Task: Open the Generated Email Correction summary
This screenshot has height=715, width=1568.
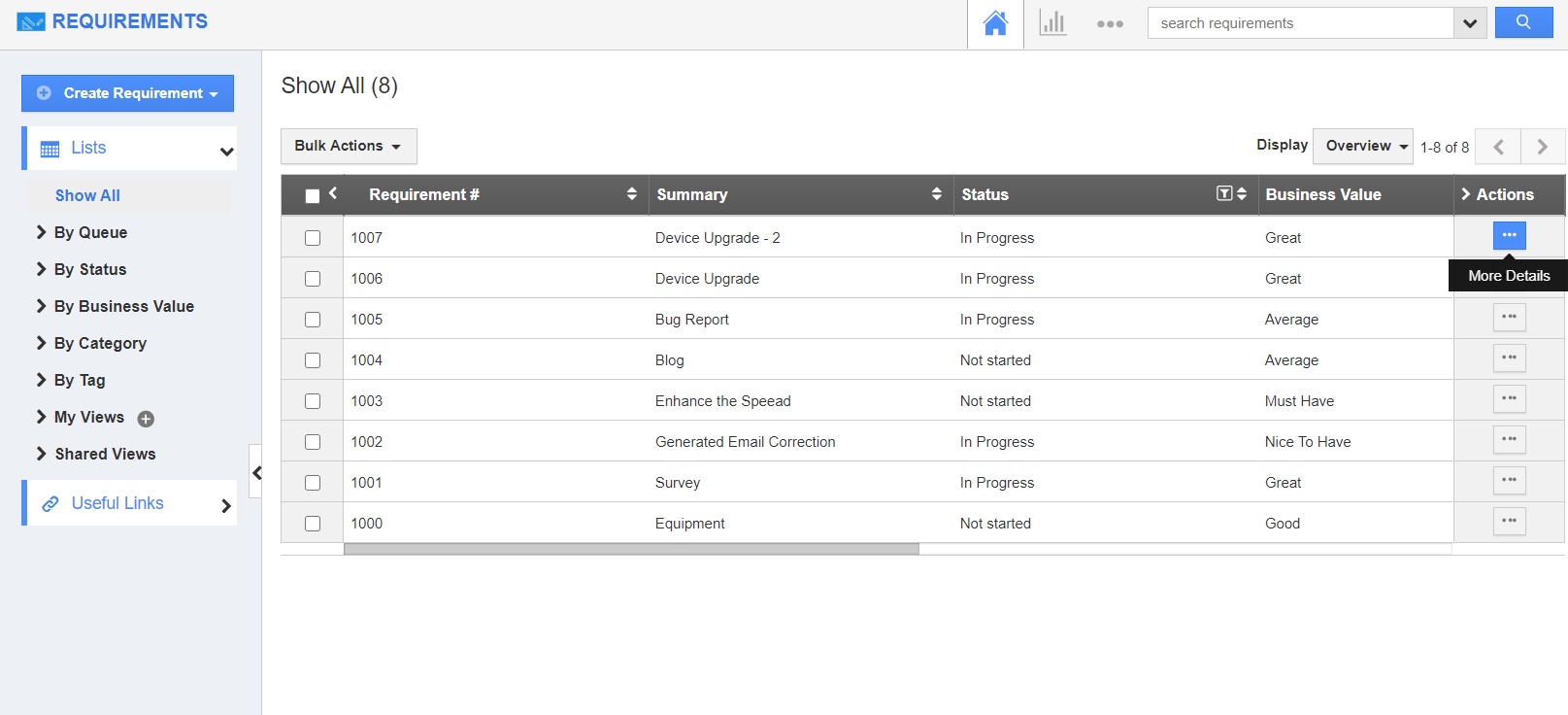Action: (746, 442)
